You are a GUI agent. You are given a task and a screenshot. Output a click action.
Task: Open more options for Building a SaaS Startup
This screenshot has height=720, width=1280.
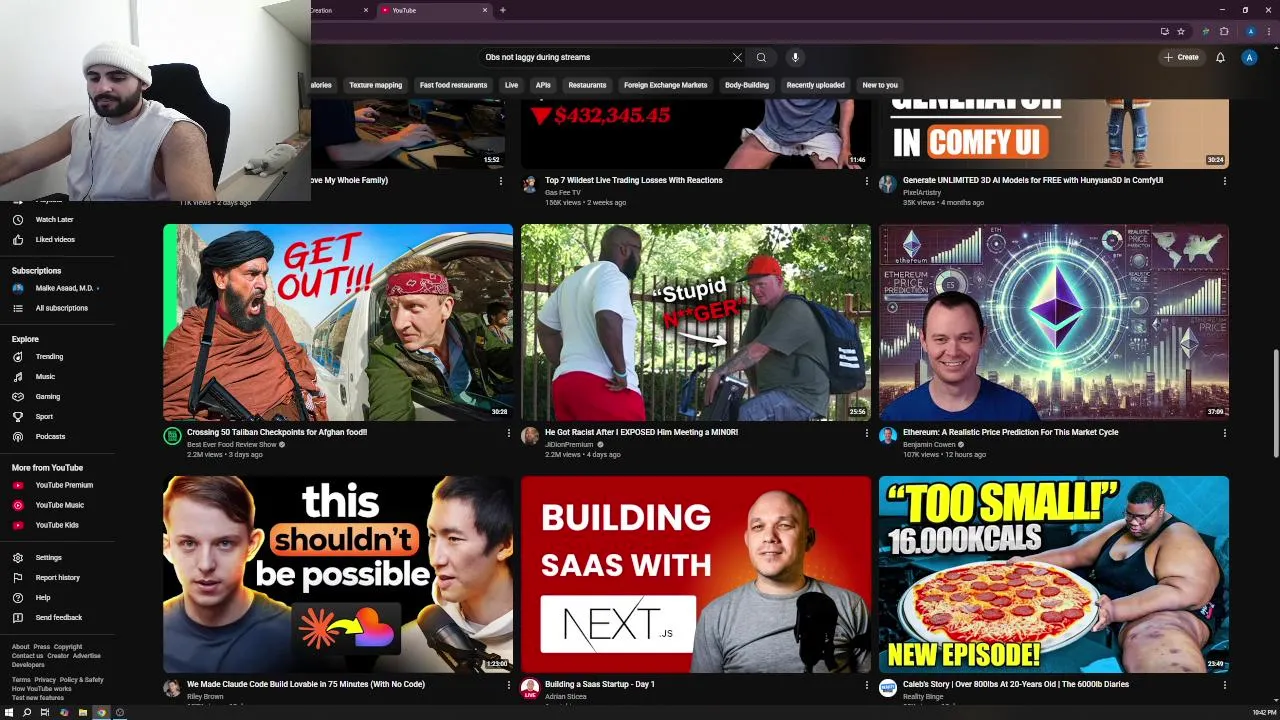(x=866, y=685)
